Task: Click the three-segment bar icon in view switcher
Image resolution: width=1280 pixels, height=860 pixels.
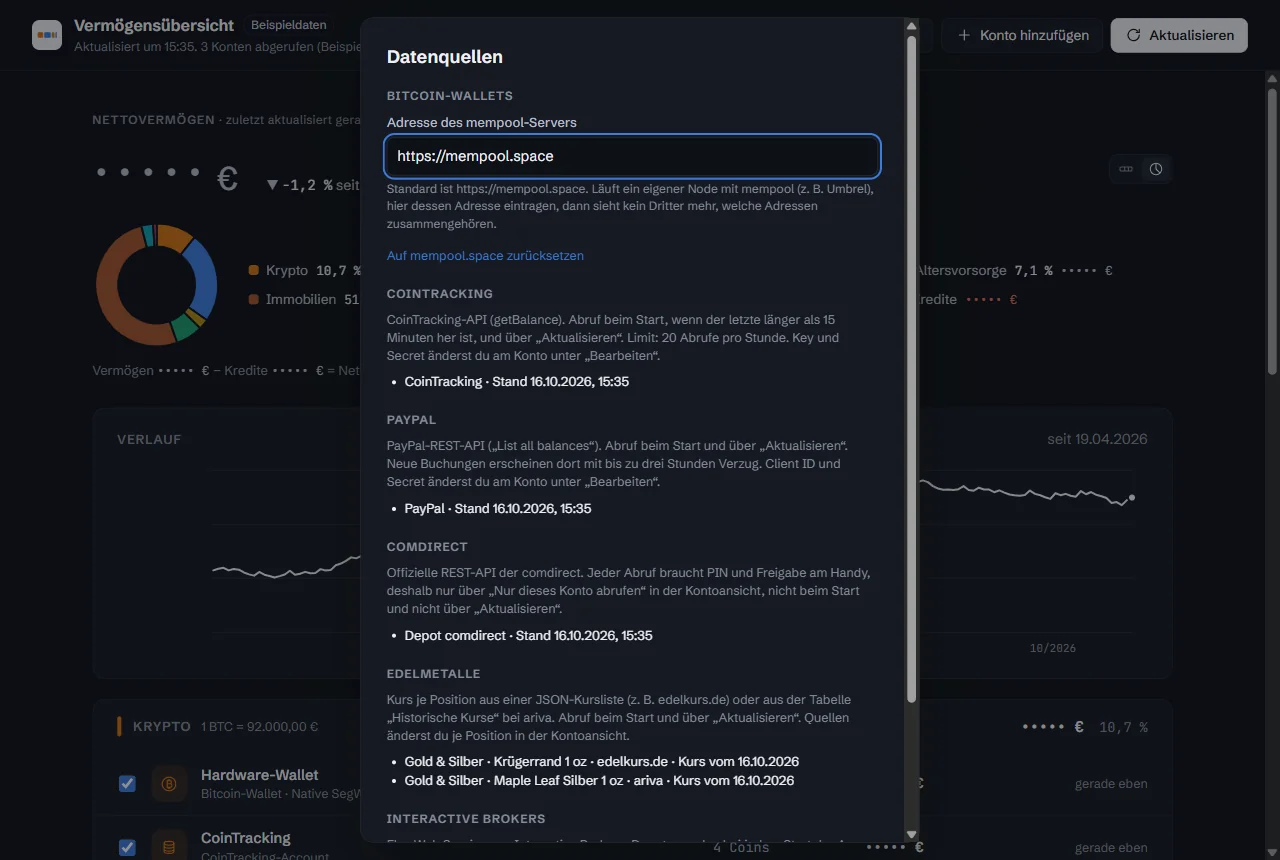Action: [x=1126, y=169]
